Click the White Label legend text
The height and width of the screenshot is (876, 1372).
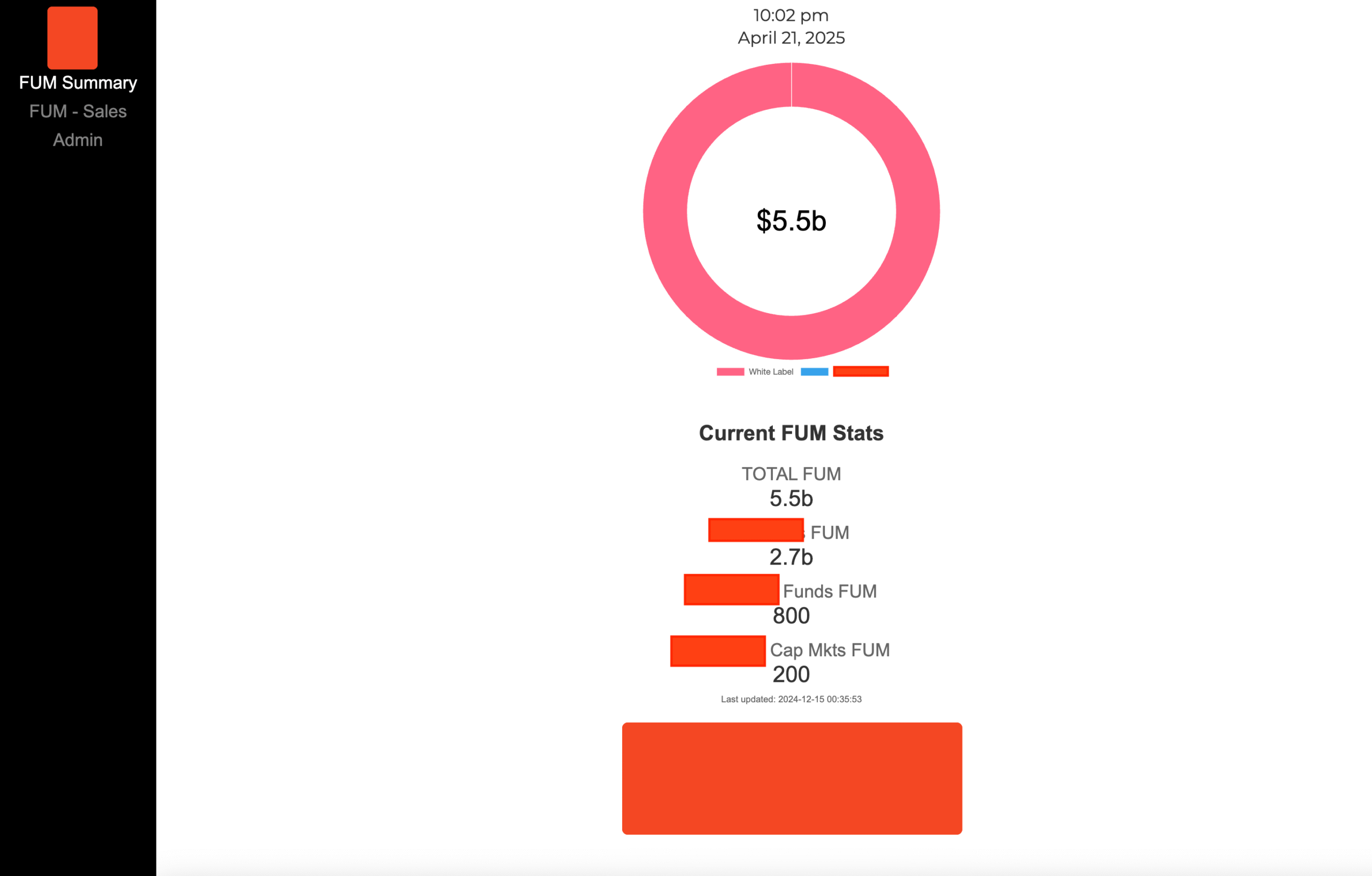771,372
